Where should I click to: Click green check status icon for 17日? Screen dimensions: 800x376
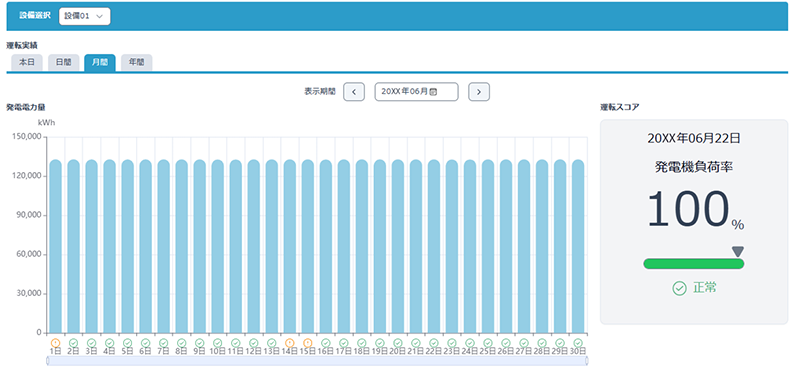point(344,343)
